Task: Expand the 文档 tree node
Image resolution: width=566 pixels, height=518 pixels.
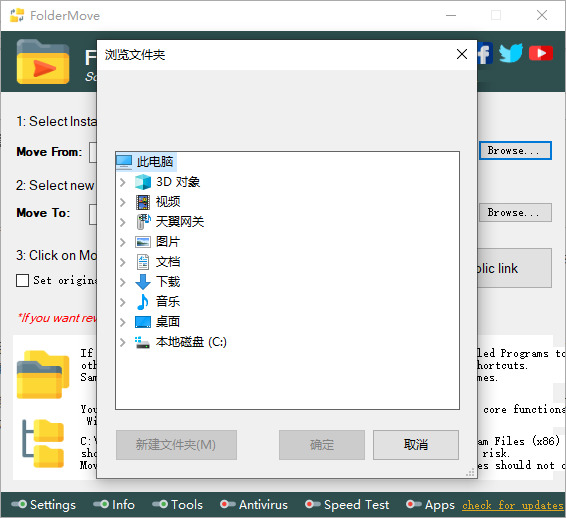Action: [123, 262]
